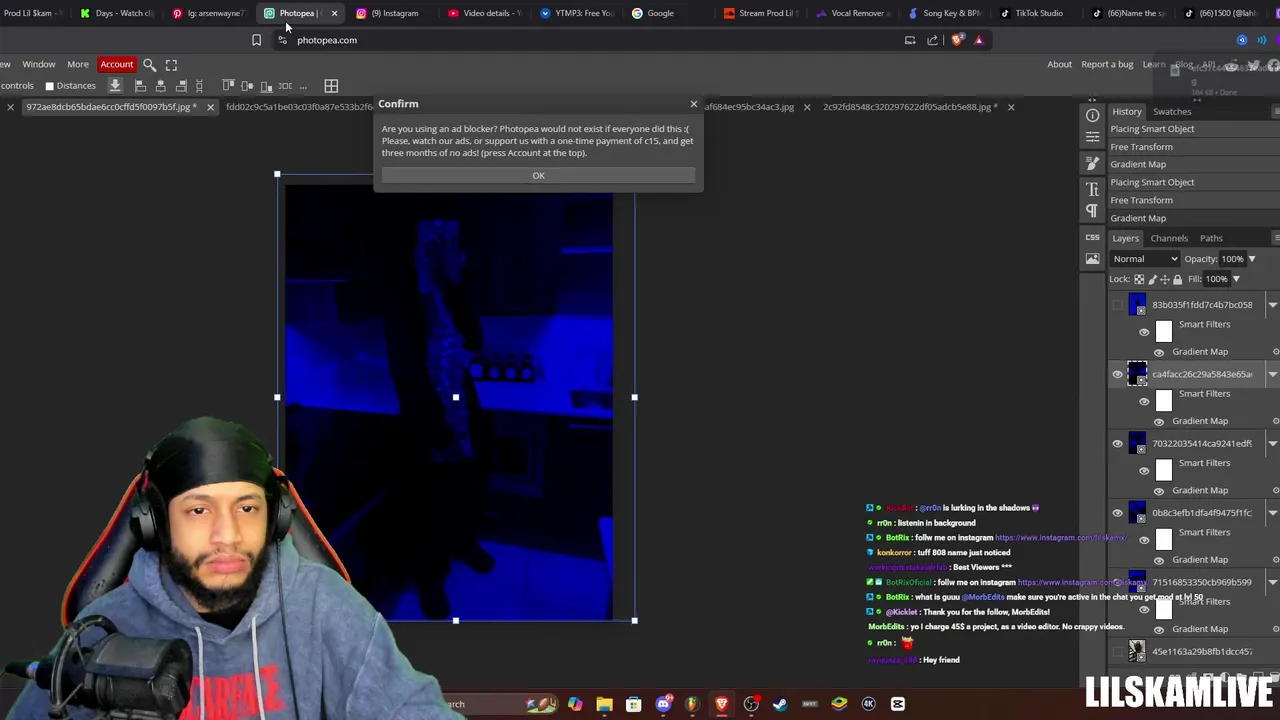Click OK in the Confirm dialog
Image resolution: width=1280 pixels, height=720 pixels.
click(x=538, y=175)
